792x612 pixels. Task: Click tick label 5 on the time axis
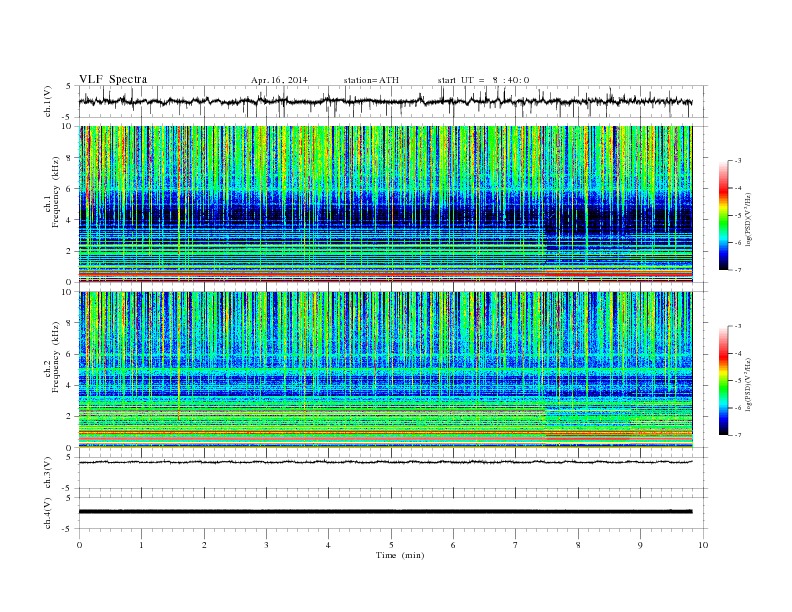click(391, 545)
